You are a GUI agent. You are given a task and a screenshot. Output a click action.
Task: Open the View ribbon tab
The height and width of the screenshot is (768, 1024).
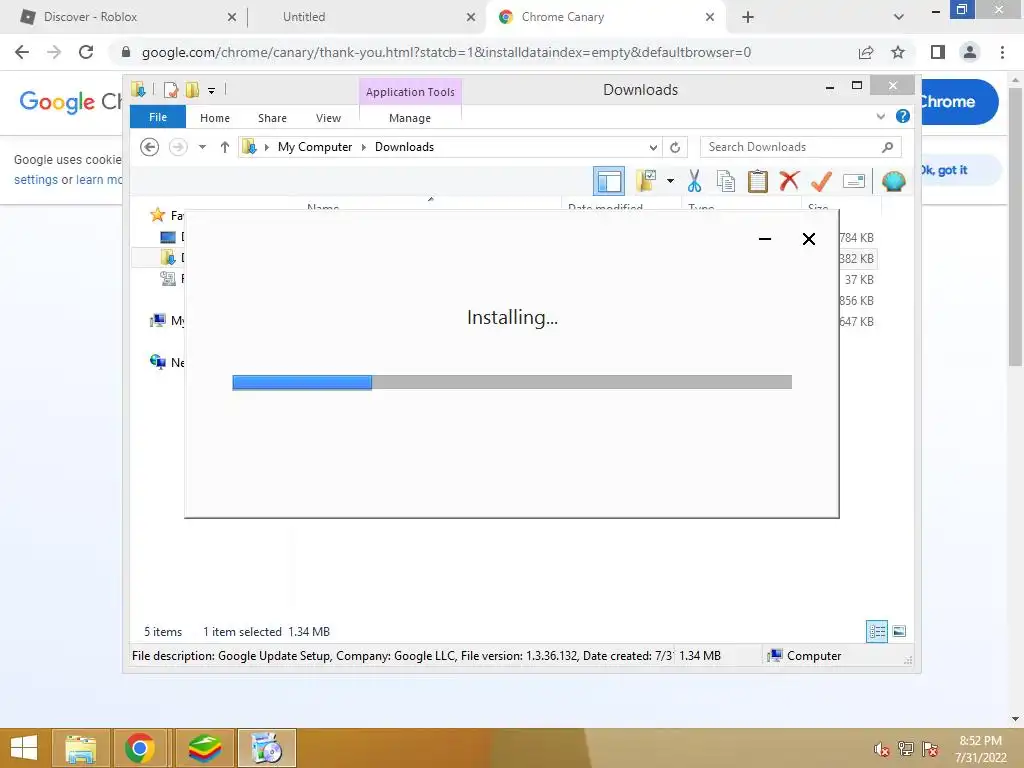[x=328, y=118]
